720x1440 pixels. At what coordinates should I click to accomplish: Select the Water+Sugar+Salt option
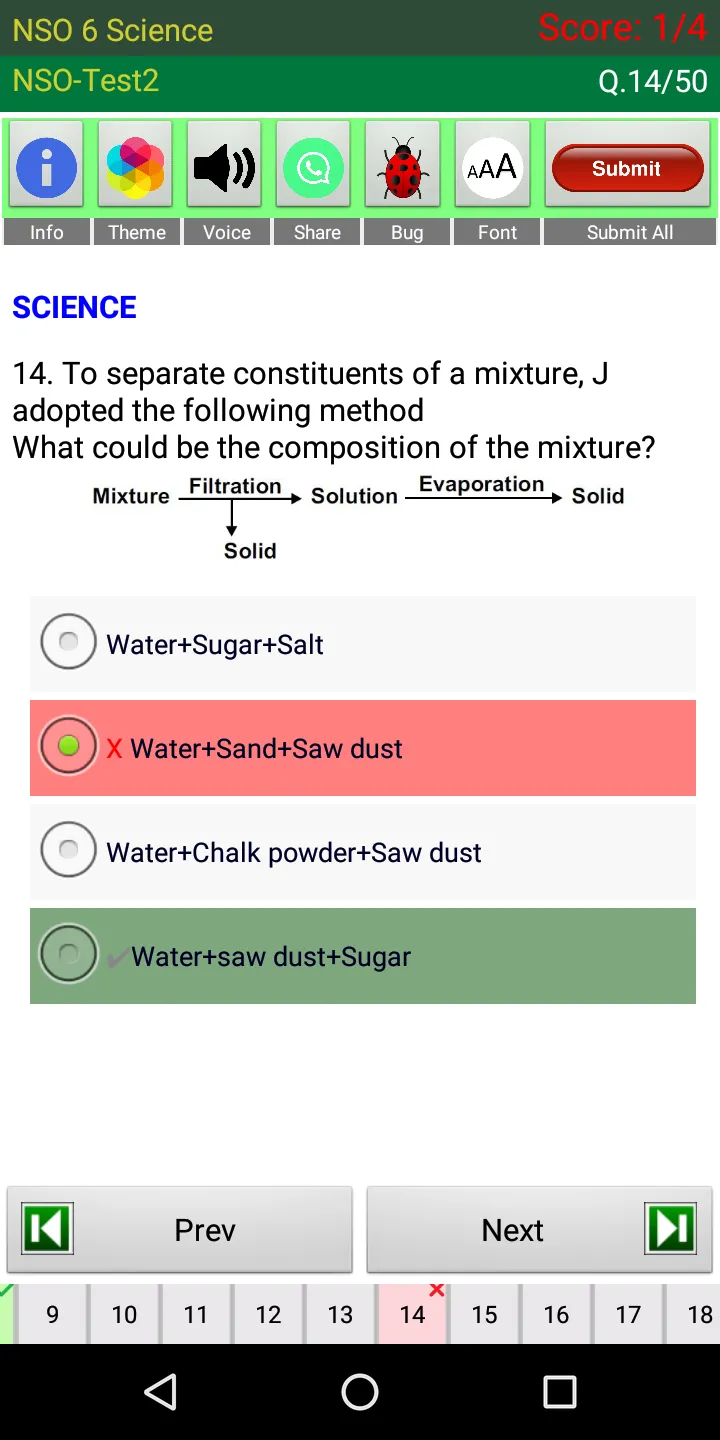click(x=363, y=644)
